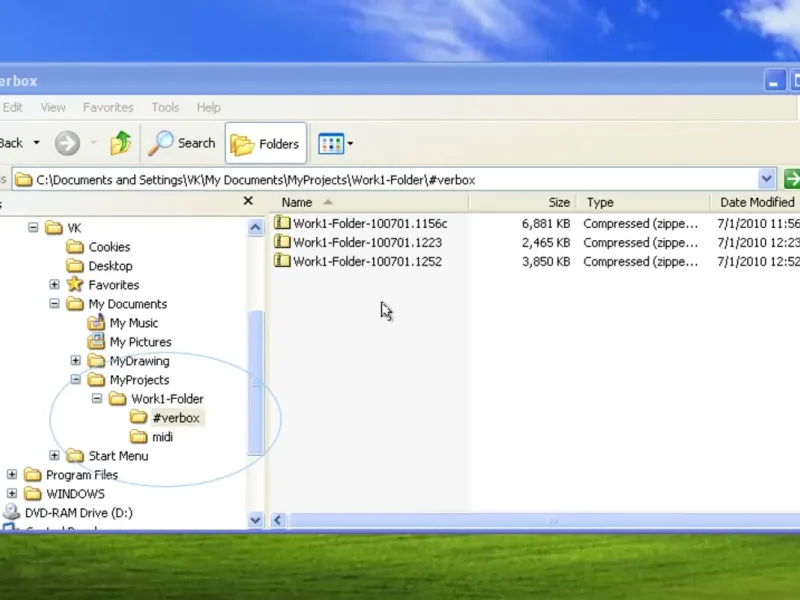Click the Forward navigation arrow icon
800x600 pixels.
click(67, 144)
